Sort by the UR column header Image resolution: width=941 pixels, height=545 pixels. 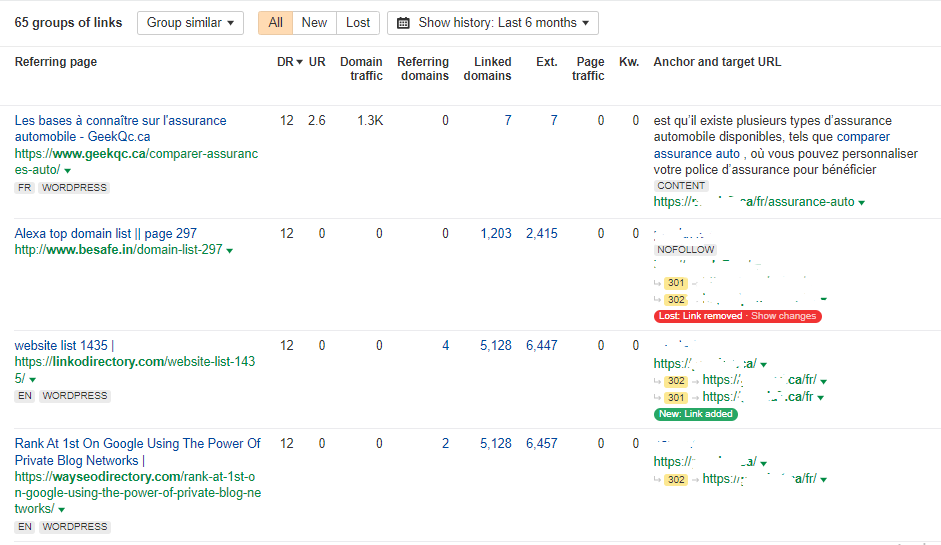pos(317,62)
